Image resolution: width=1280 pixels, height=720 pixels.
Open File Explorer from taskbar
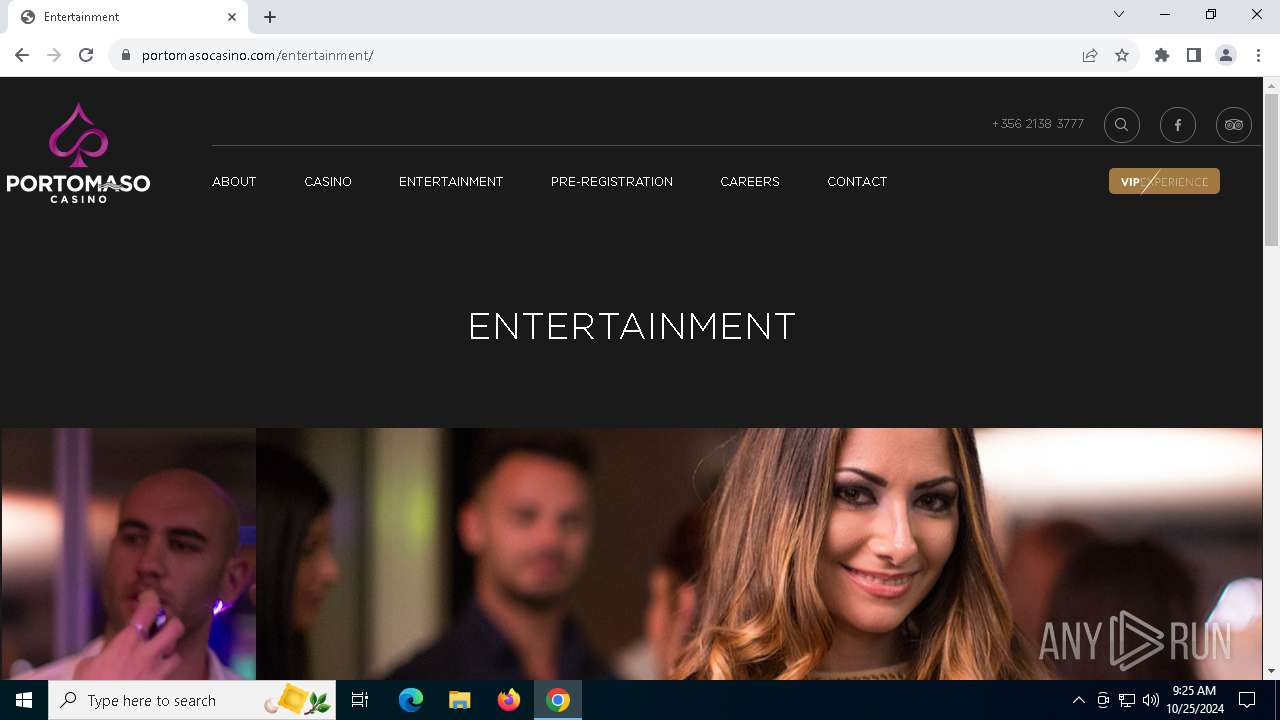click(x=459, y=700)
